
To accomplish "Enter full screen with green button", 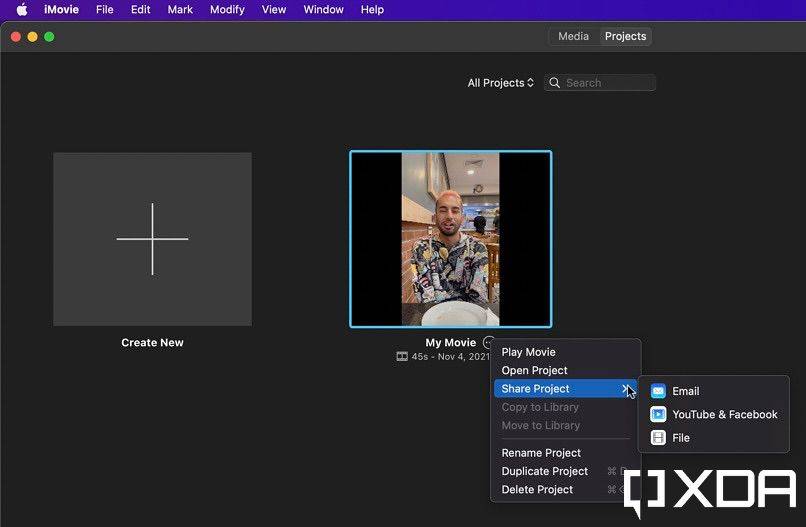I will coord(49,37).
